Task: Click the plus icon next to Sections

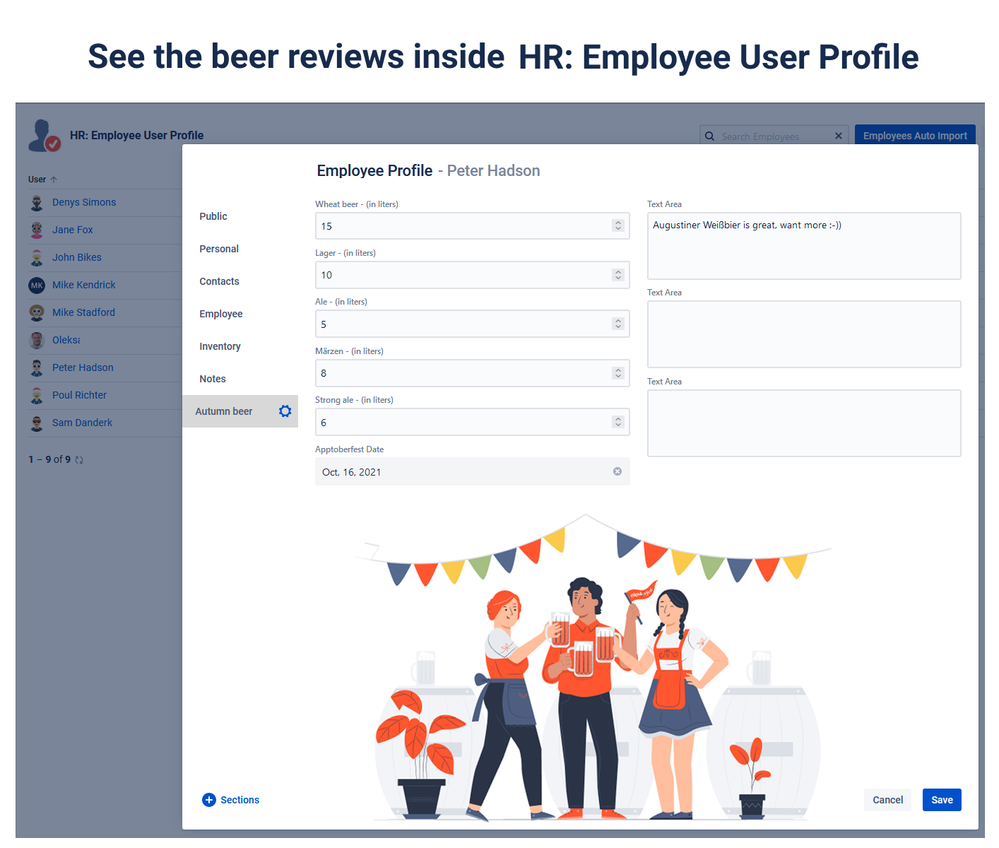Action: coord(209,800)
